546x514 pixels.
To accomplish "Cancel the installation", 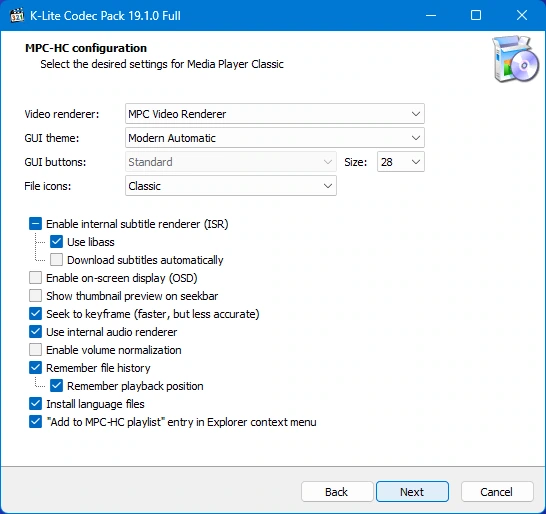I will 497,492.
